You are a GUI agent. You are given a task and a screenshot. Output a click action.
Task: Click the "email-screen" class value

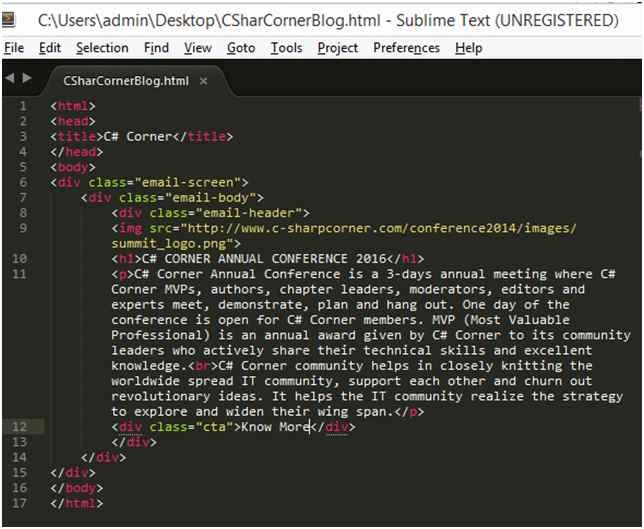pos(188,183)
